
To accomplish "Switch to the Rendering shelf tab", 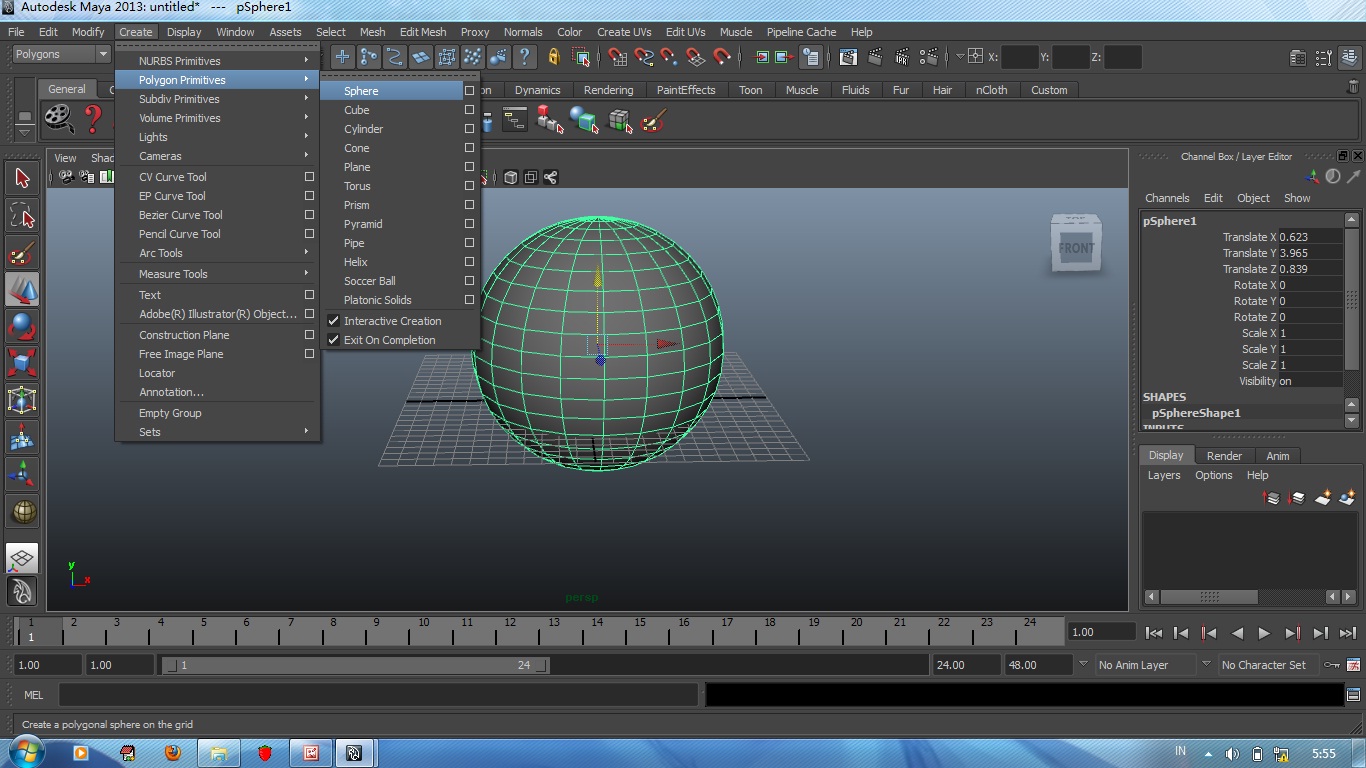I will pyautogui.click(x=608, y=90).
